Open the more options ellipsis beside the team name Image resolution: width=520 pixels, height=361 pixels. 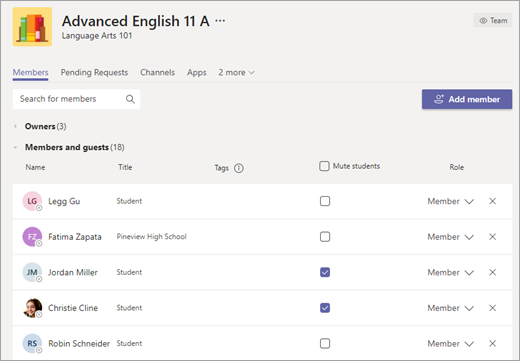pyautogui.click(x=220, y=21)
